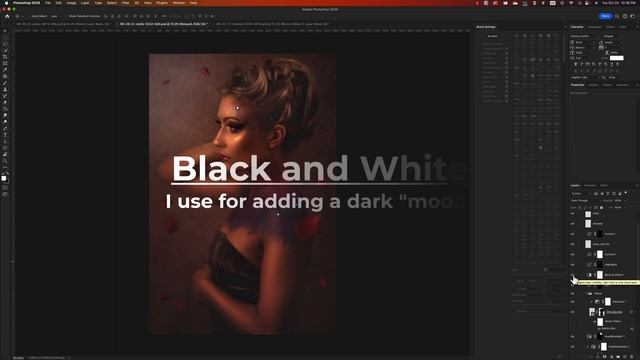Hide the Curves 7 layer

573,234
